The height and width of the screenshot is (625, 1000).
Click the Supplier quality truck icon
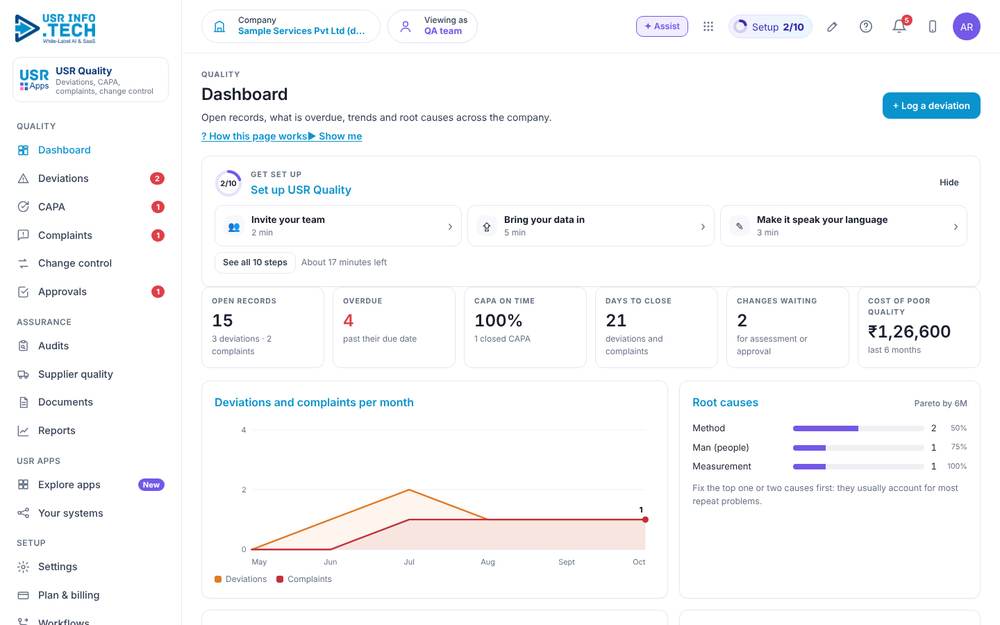[24, 374]
